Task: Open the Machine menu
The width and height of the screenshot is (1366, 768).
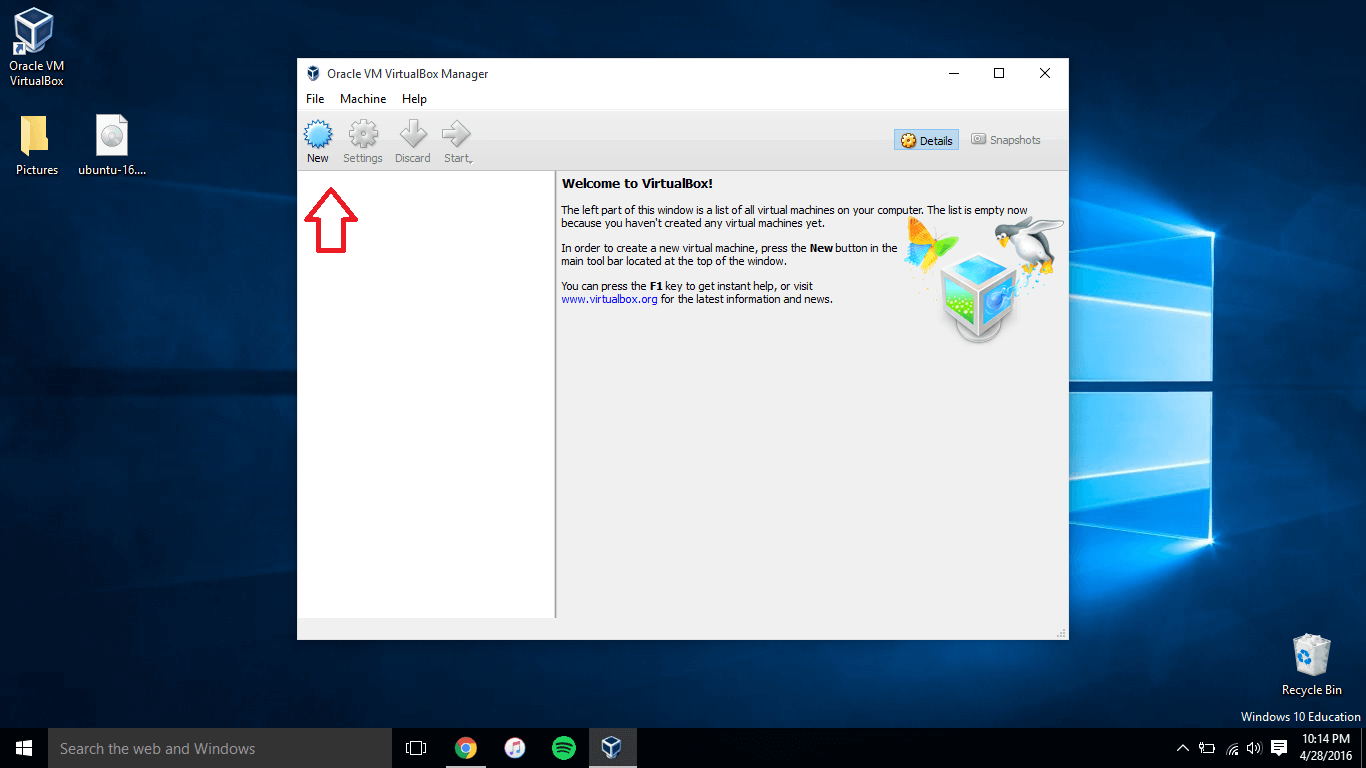Action: tap(362, 98)
